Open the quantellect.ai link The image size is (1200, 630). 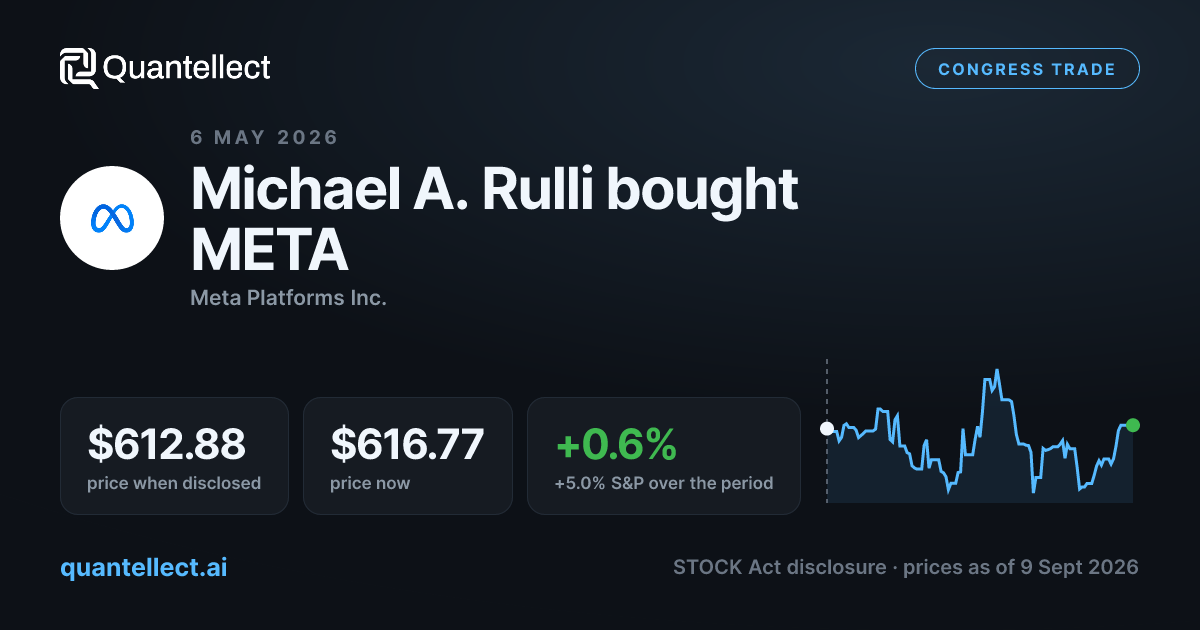tap(144, 568)
